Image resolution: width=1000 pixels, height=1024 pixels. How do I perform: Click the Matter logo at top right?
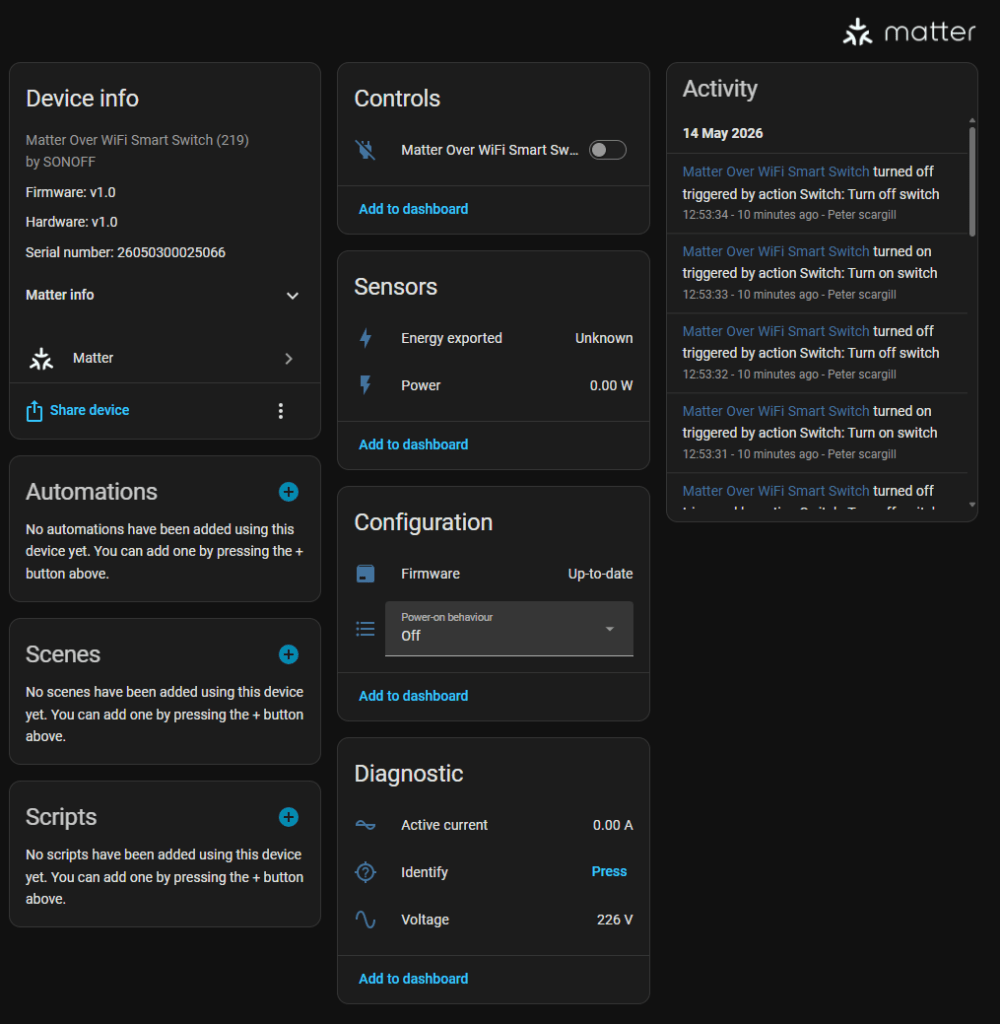point(909,31)
